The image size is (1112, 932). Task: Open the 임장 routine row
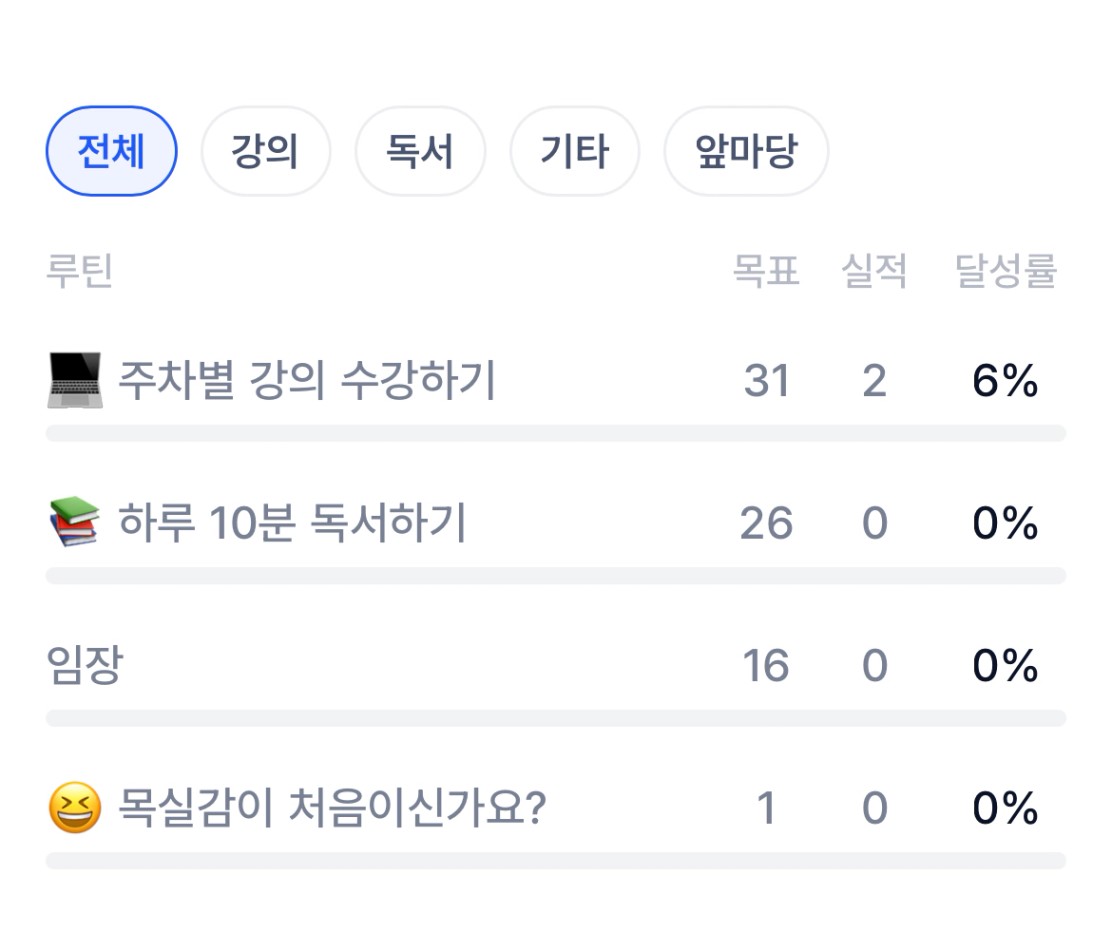click(x=84, y=666)
